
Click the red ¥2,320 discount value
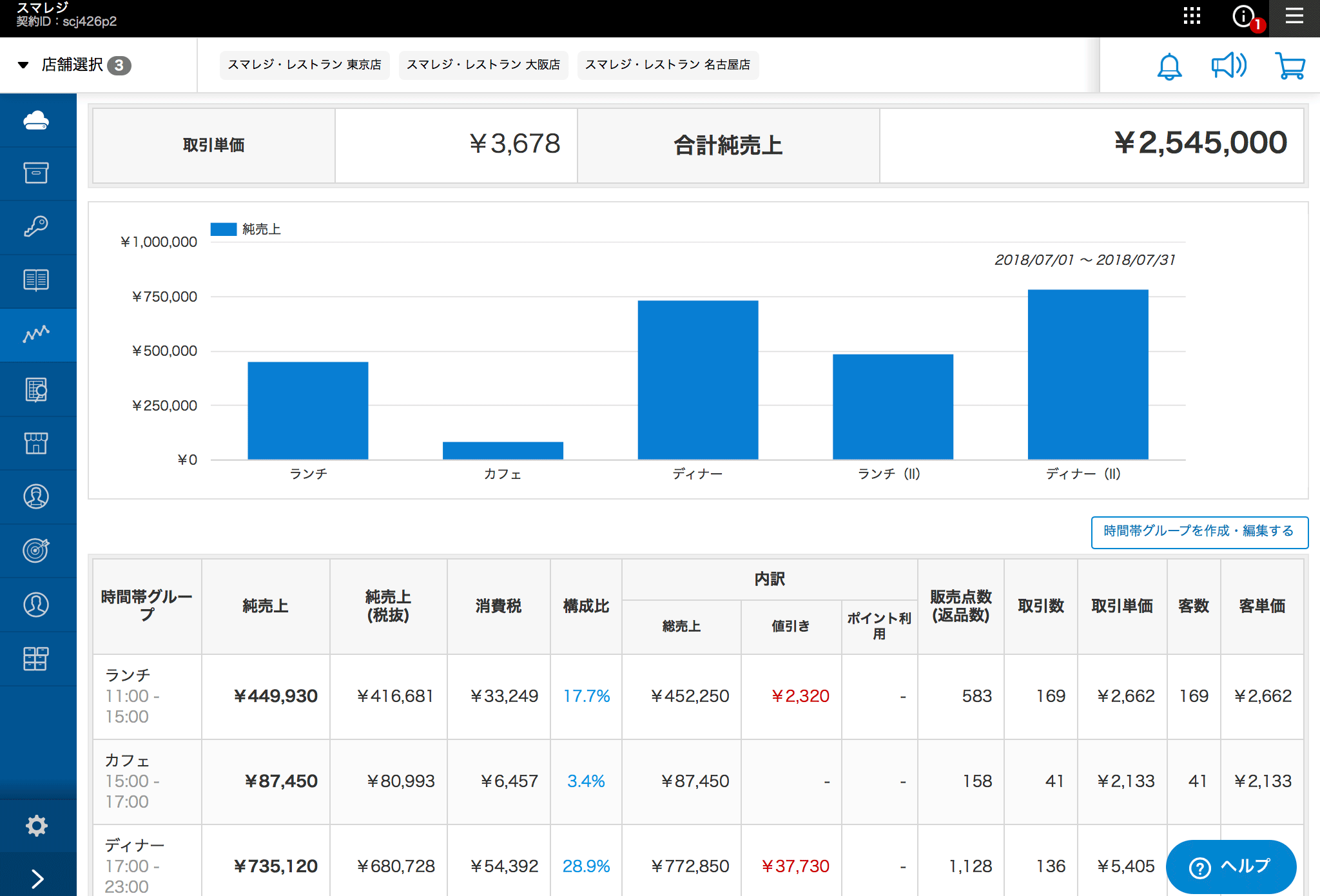[x=800, y=696]
